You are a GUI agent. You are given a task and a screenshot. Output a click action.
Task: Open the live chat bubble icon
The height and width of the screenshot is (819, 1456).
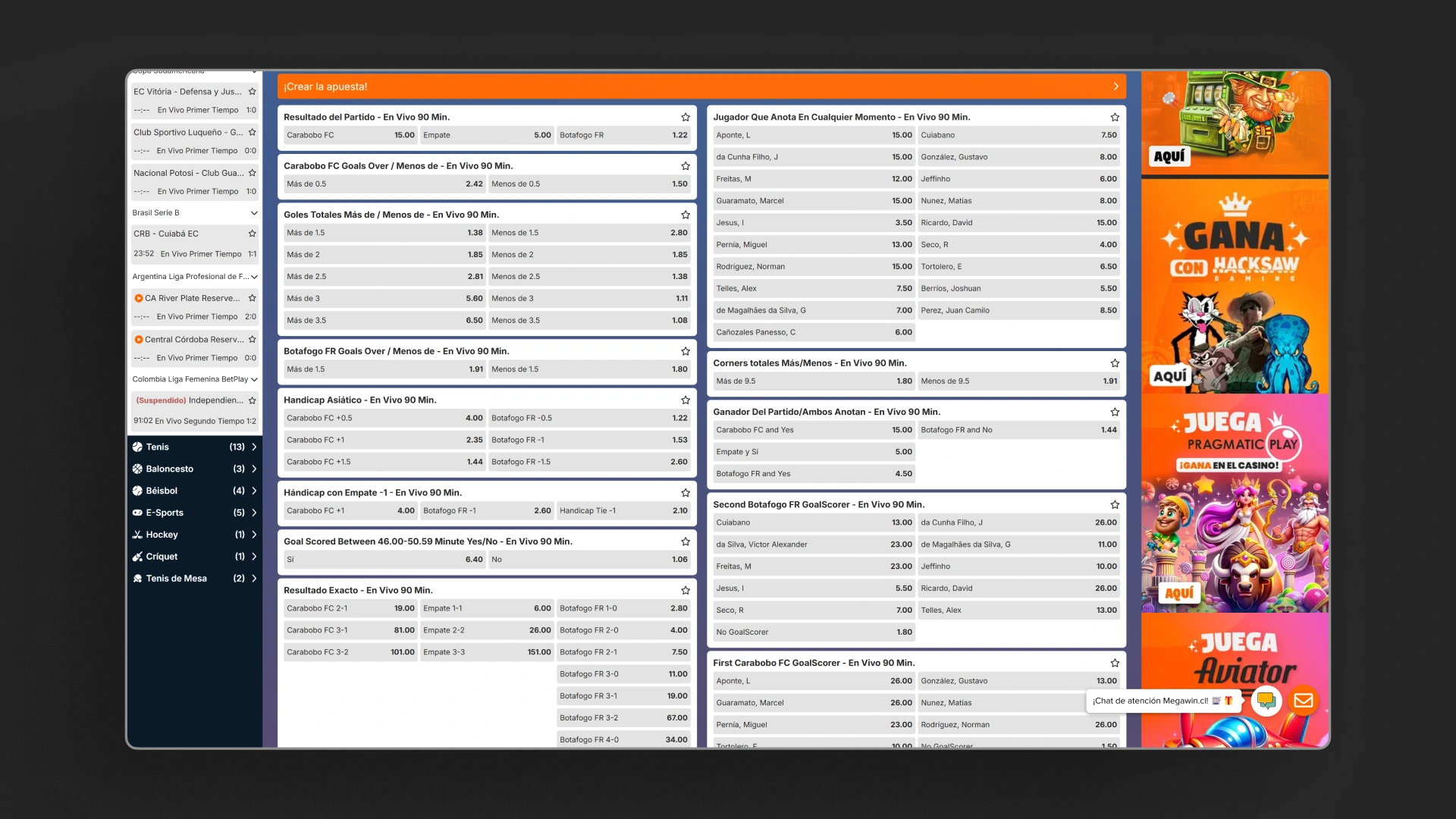point(1266,701)
